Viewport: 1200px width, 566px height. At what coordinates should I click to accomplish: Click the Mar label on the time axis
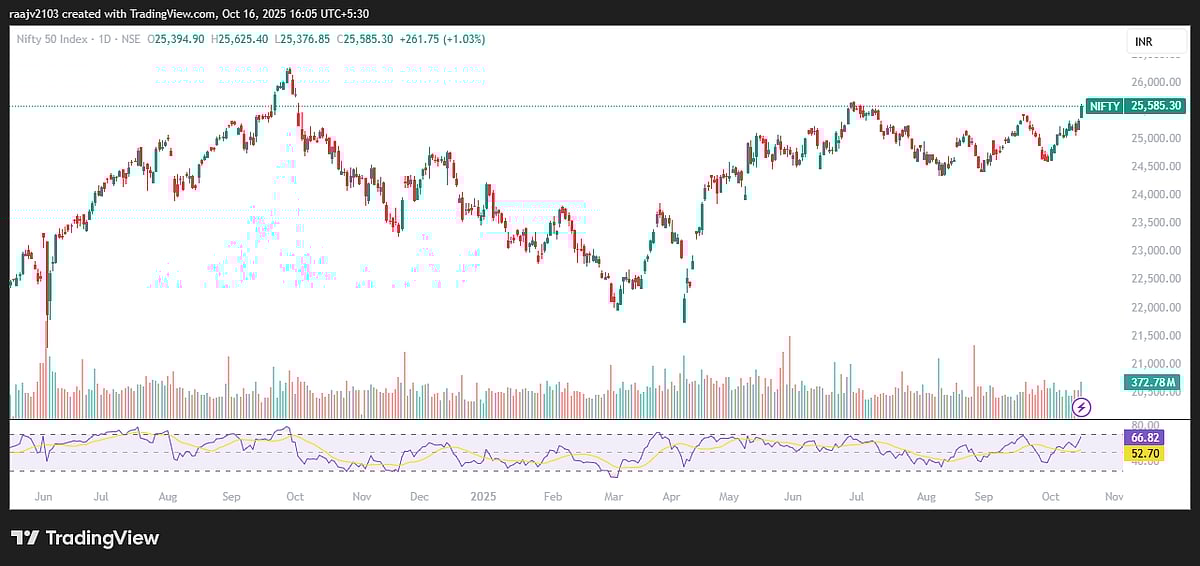click(x=610, y=495)
